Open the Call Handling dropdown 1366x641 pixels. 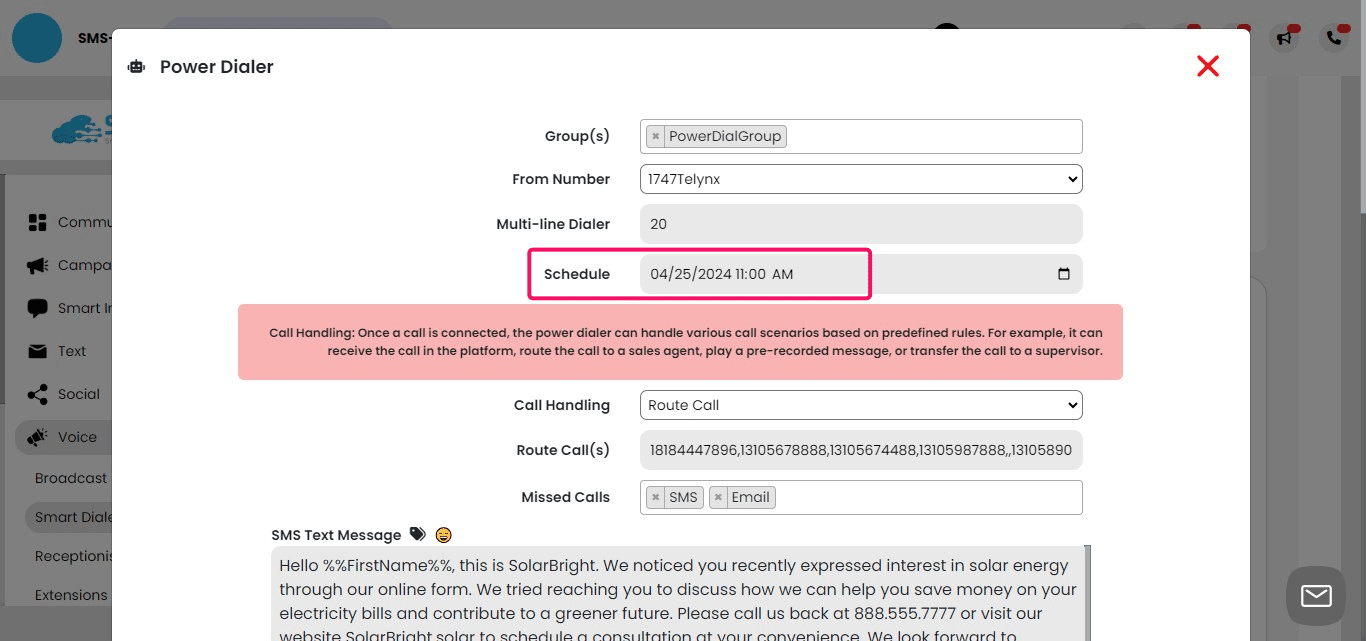pyautogui.click(x=861, y=405)
